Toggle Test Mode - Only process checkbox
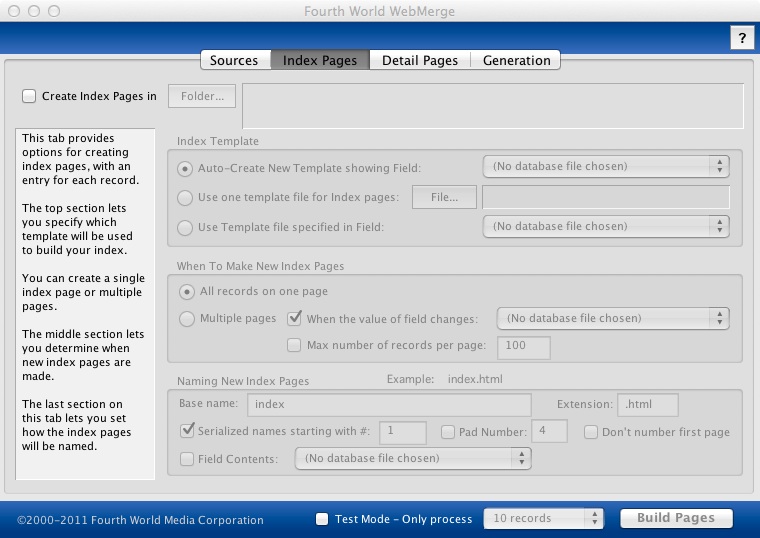Image resolution: width=760 pixels, height=538 pixels. coord(322,519)
